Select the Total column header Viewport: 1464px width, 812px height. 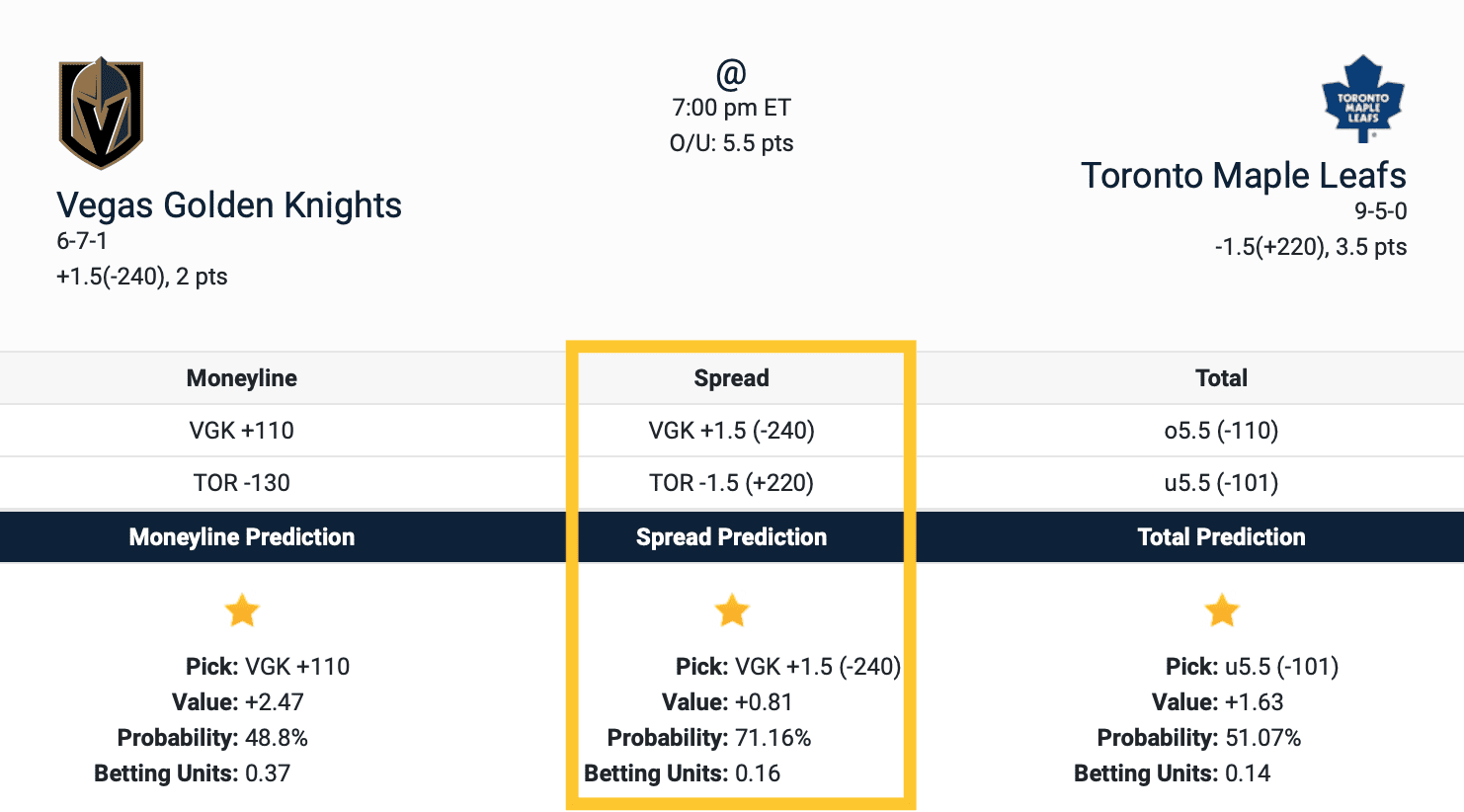pos(1222,378)
